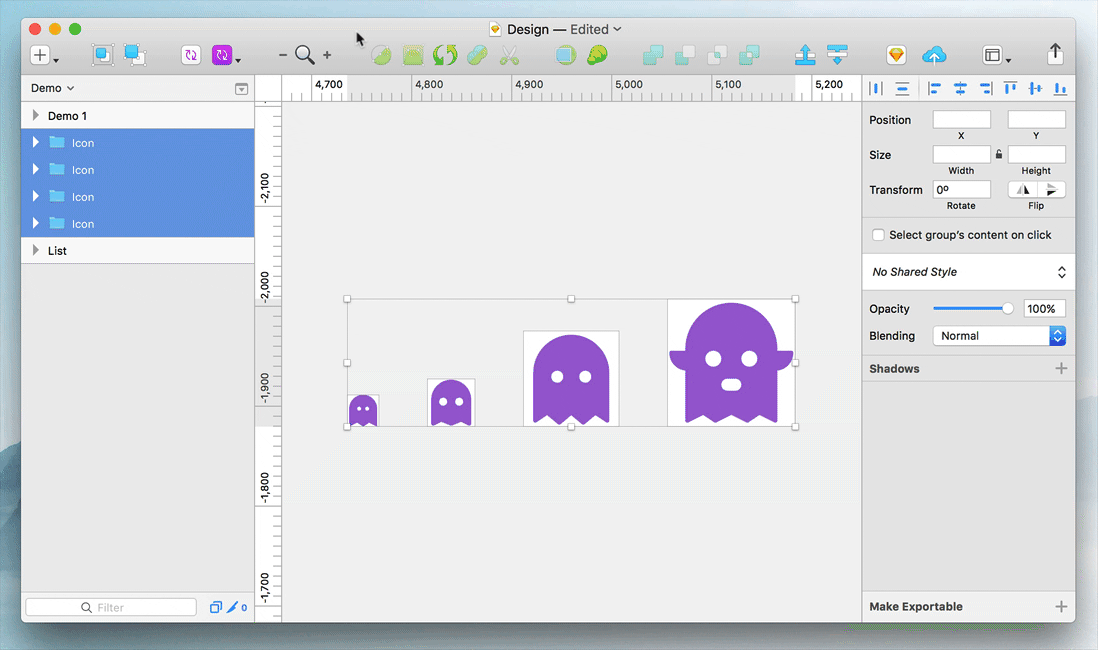Align layers to the top edge
This screenshot has width=1098, height=650.
(1010, 88)
